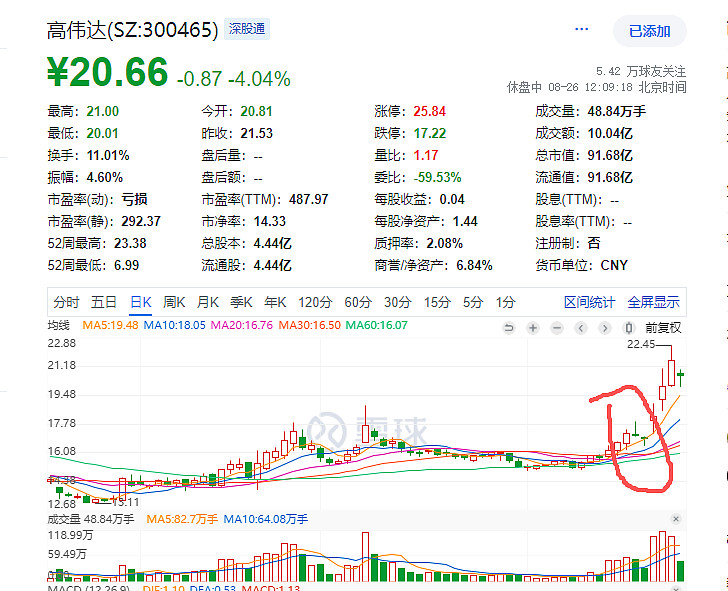Screen dimensions: 728x591
Task: Click the 总市值 91.68亿 value
Action: click(x=610, y=156)
